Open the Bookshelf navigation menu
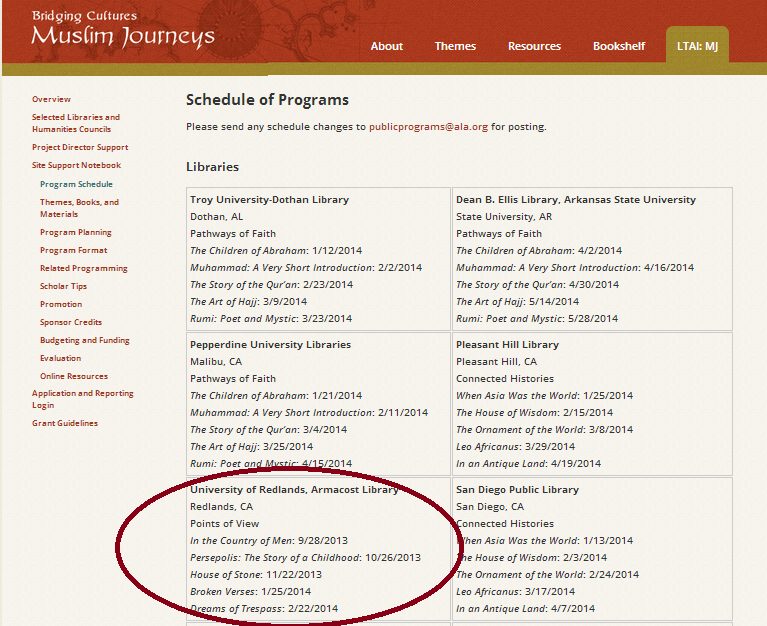The width and height of the screenshot is (767, 626). tap(619, 46)
